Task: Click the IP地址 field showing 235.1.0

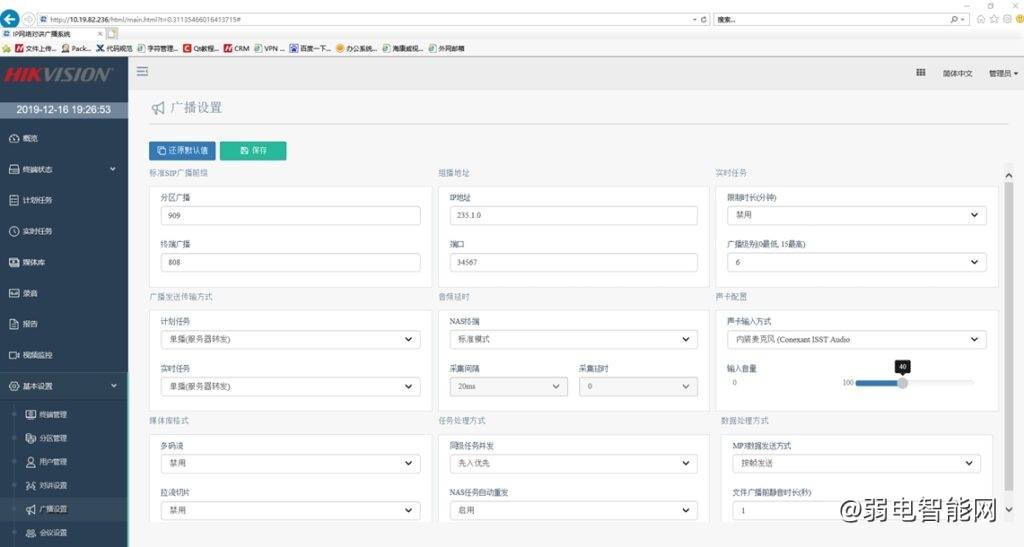Action: click(x=573, y=215)
